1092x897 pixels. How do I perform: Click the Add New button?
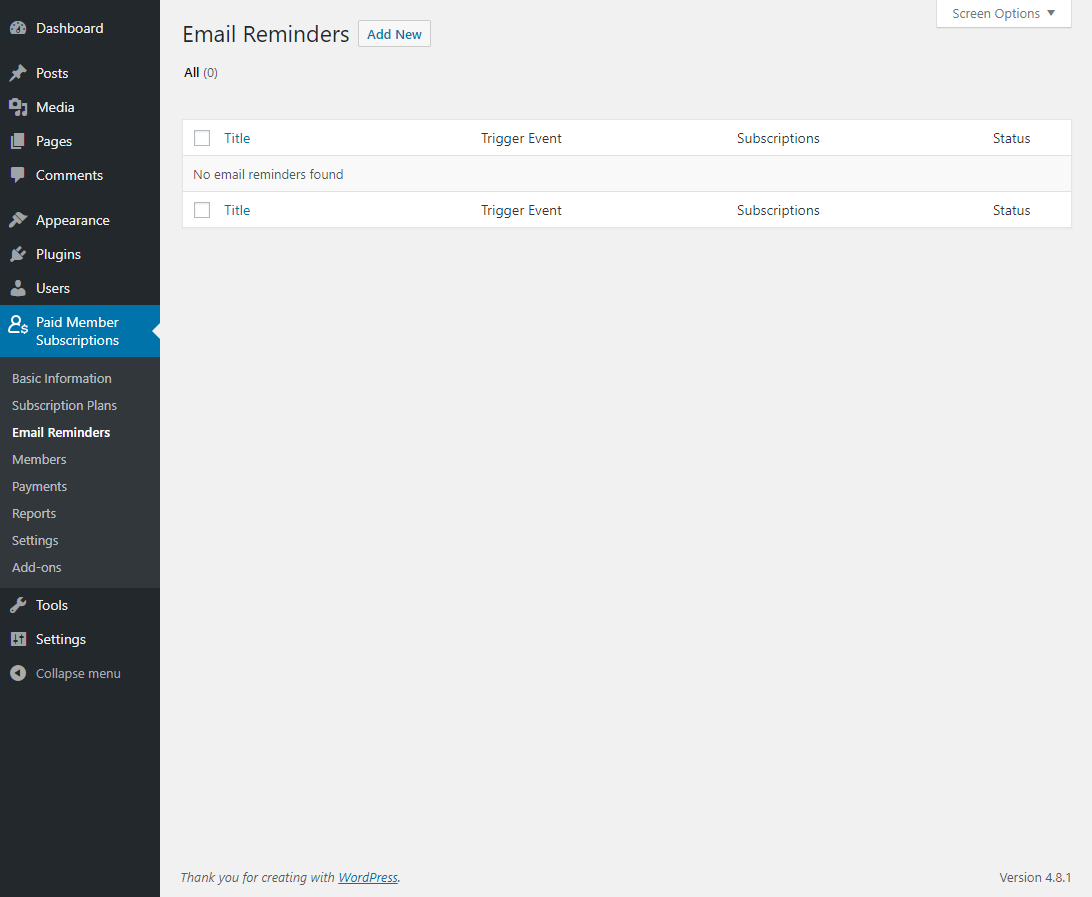pos(394,34)
